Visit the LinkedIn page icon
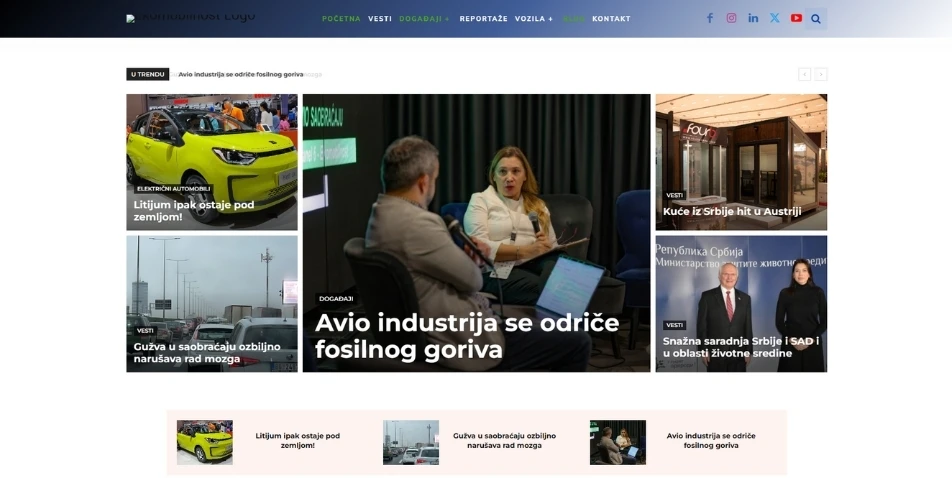952x478 pixels. tap(753, 18)
